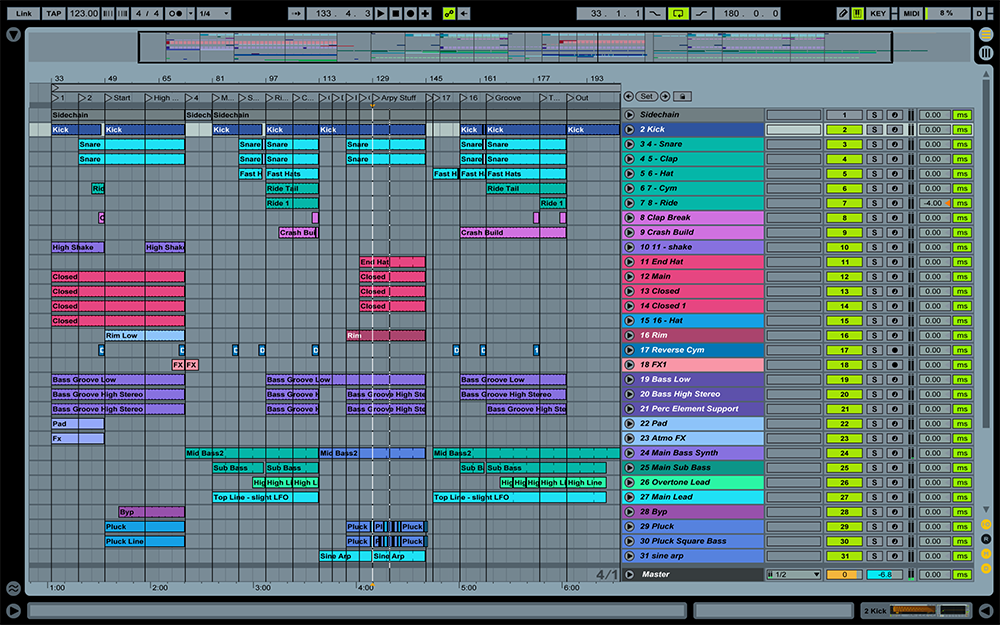Click the Set locator button
Screen dimensions: 1000x625
(647, 96)
